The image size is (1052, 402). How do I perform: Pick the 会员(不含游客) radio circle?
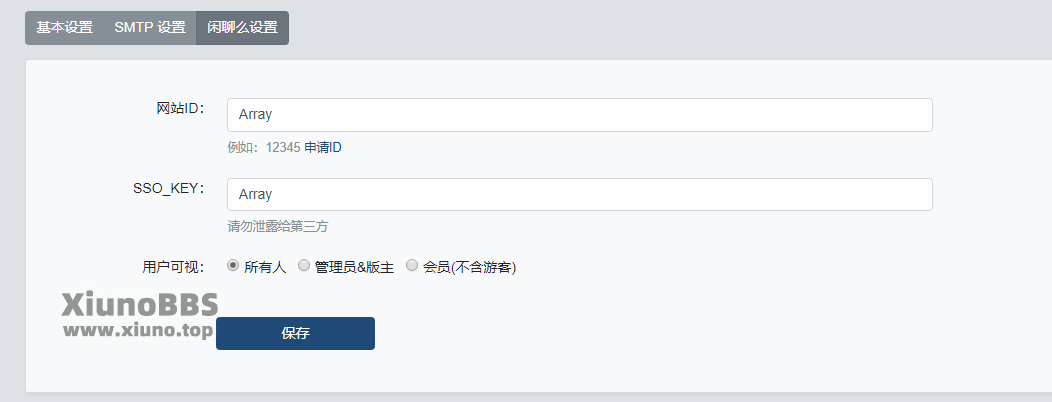pyautogui.click(x=411, y=265)
